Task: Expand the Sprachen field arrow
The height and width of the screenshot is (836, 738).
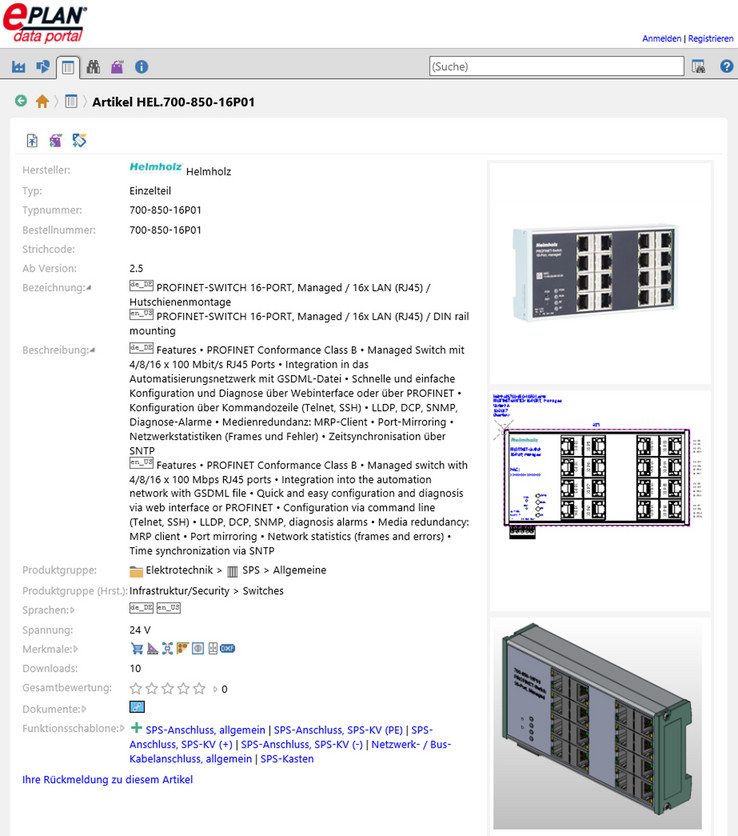Action: pyautogui.click(x=72, y=610)
